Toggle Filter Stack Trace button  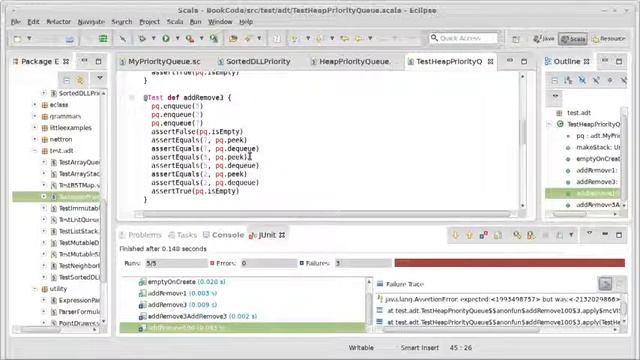(x=605, y=283)
